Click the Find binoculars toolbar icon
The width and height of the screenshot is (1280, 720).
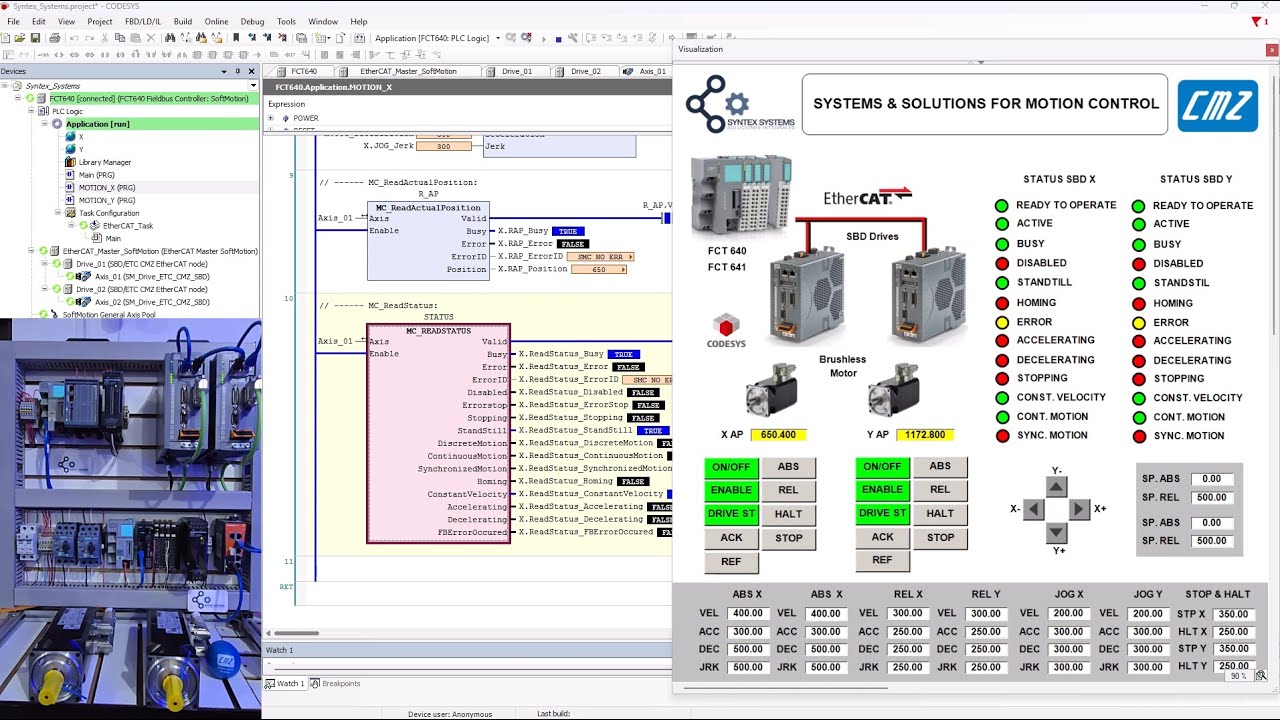[170, 38]
